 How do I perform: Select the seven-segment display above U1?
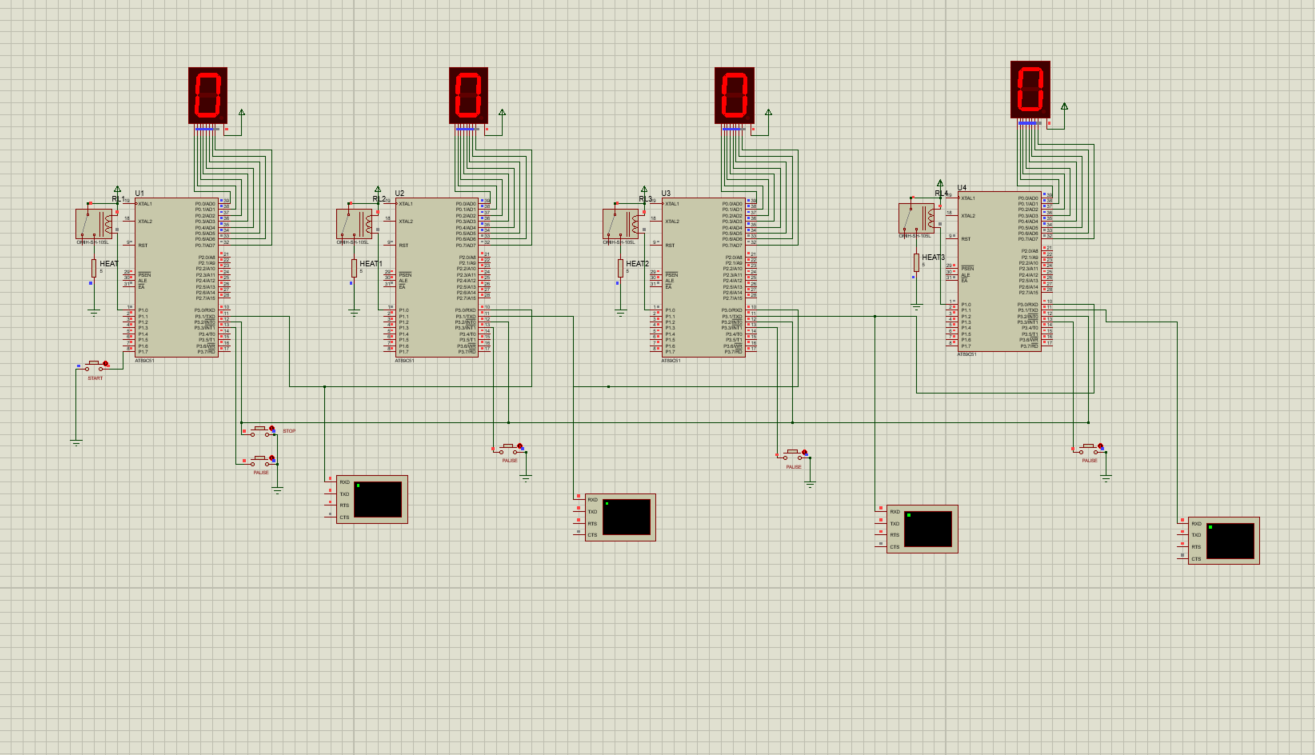(x=208, y=96)
